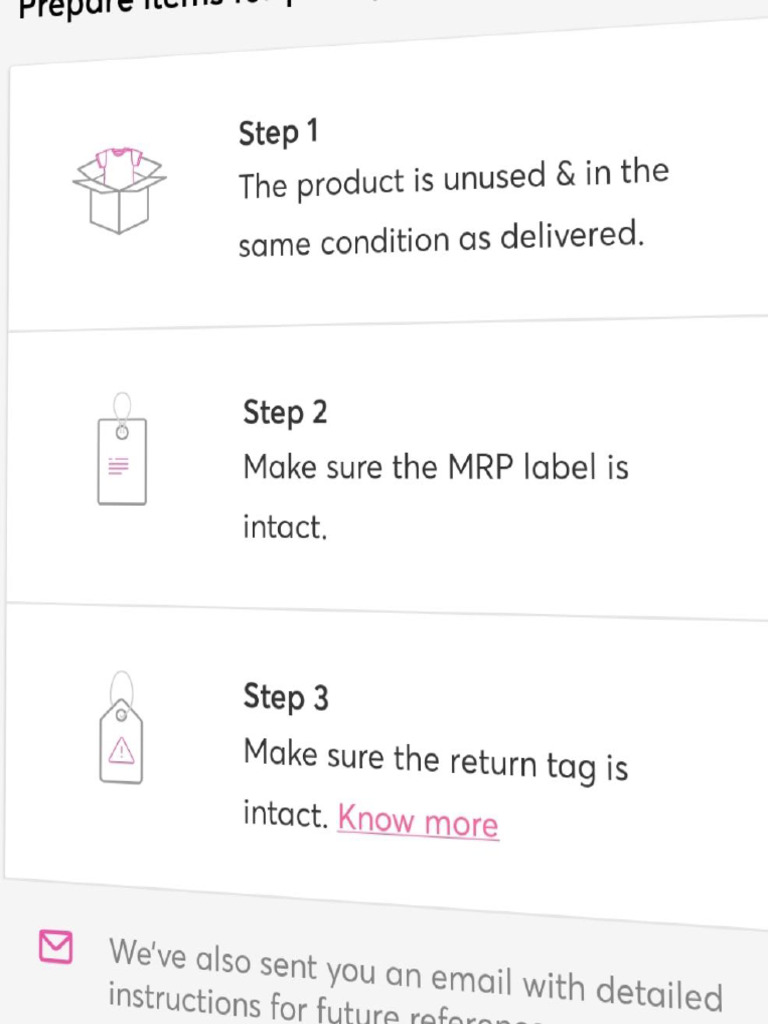
Task: Click the MRP label tag icon
Action: point(121,458)
